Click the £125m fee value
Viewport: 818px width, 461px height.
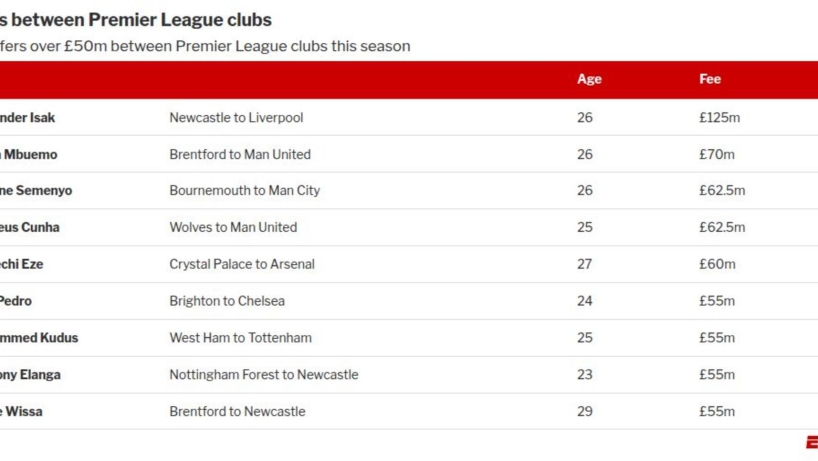(719, 118)
